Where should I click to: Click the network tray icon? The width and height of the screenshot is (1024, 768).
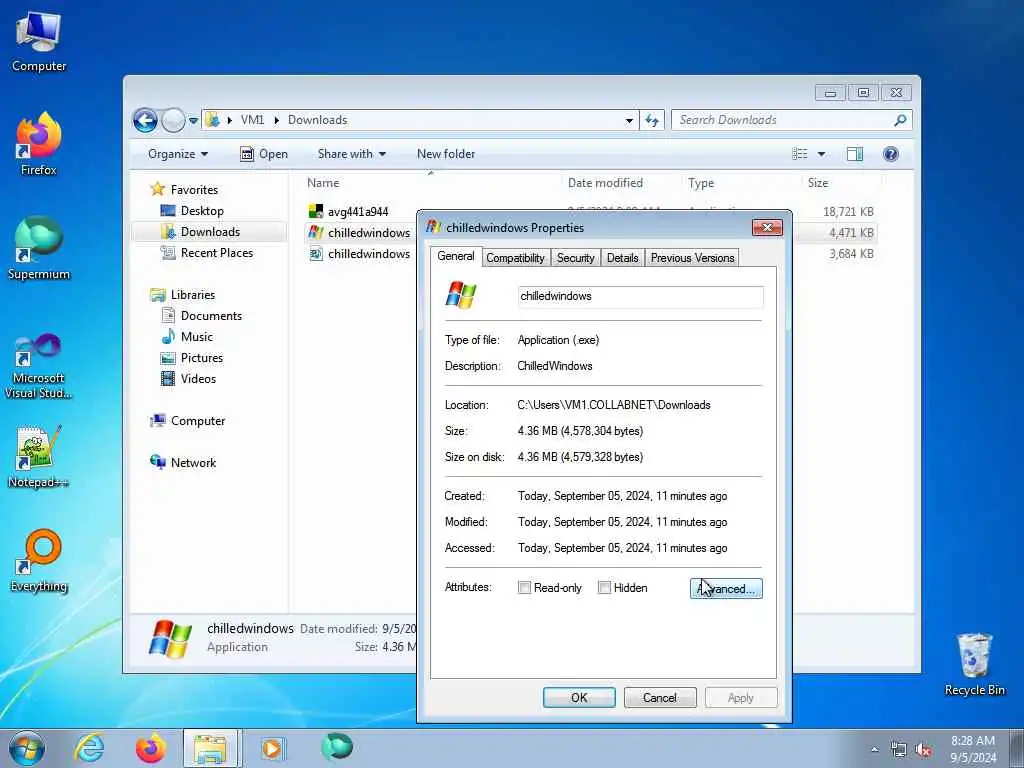pyautogui.click(x=899, y=750)
